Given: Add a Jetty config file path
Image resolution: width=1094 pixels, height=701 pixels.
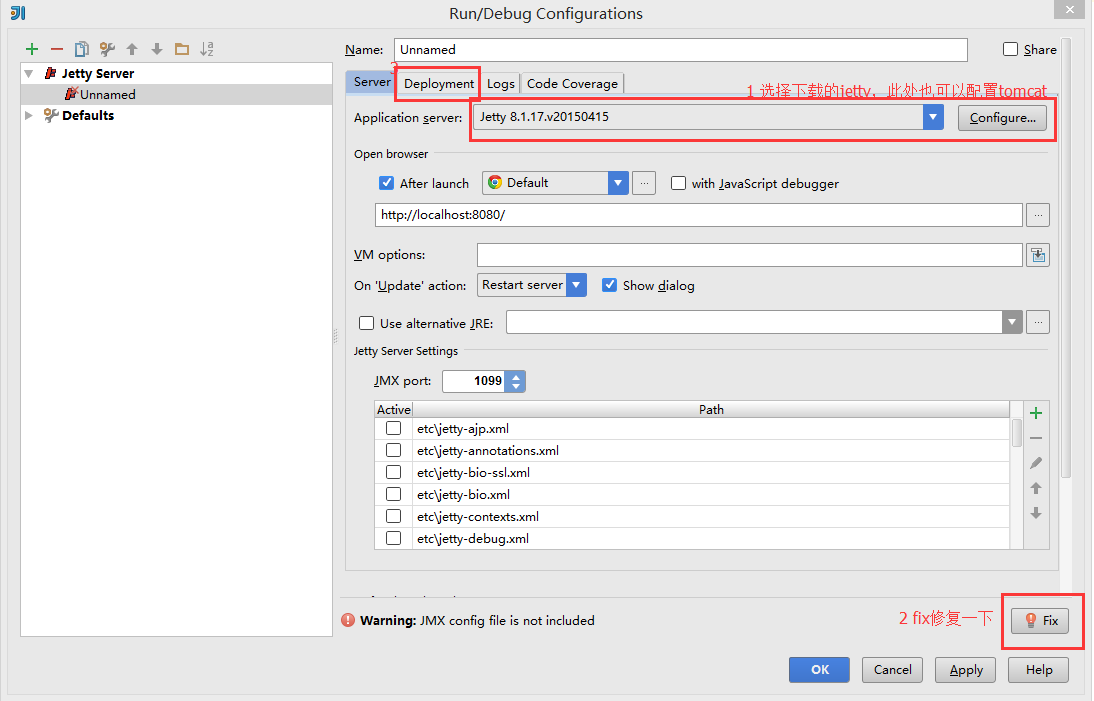Looking at the screenshot, I should click(1036, 413).
